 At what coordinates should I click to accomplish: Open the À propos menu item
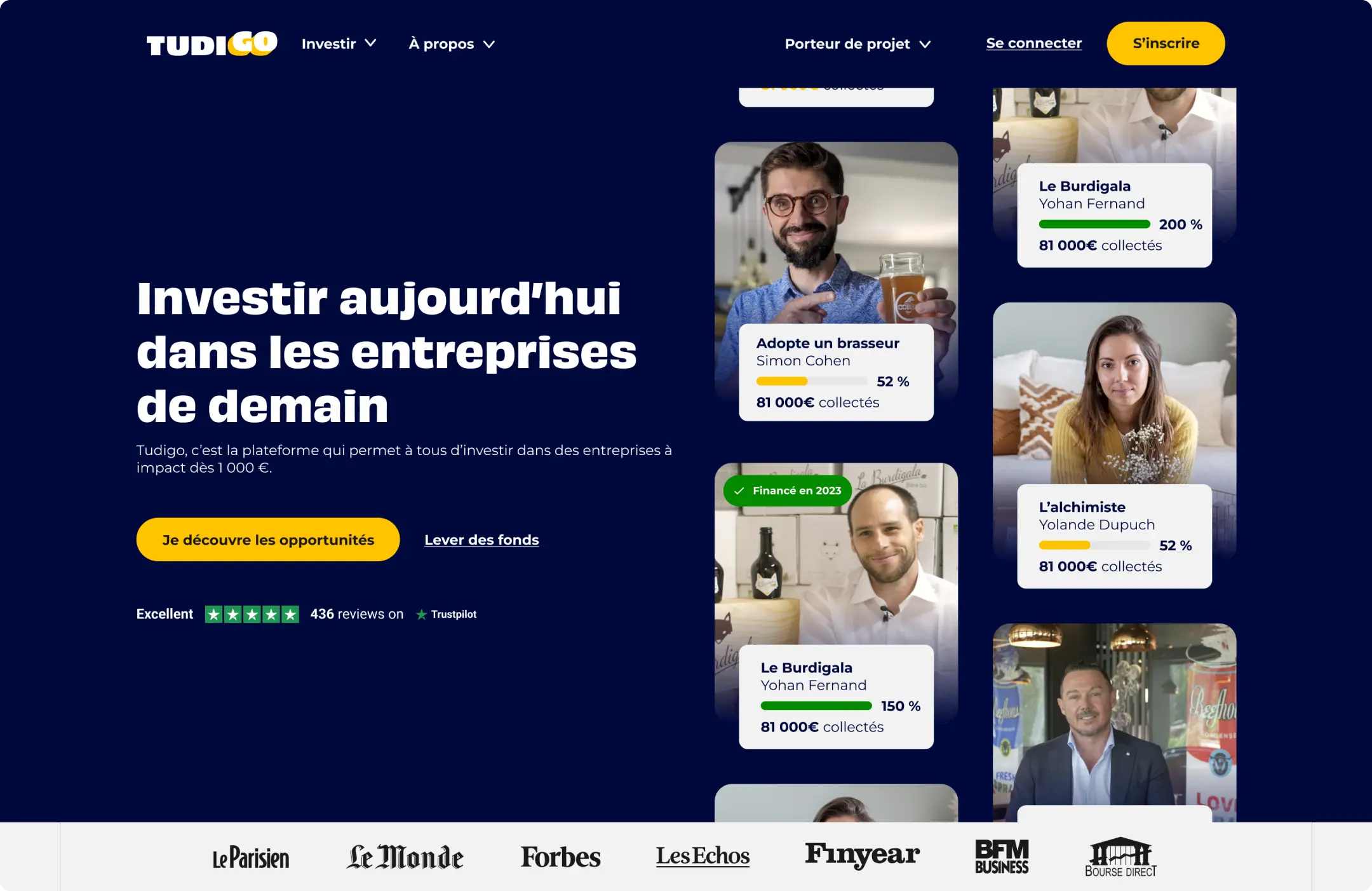pos(441,44)
